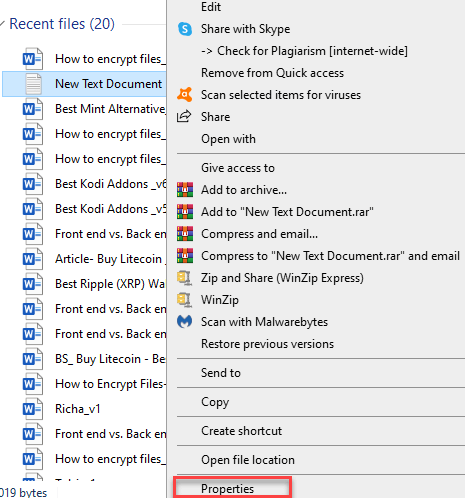Click the WinRAR icon beside Add to archive

[x=185, y=190]
